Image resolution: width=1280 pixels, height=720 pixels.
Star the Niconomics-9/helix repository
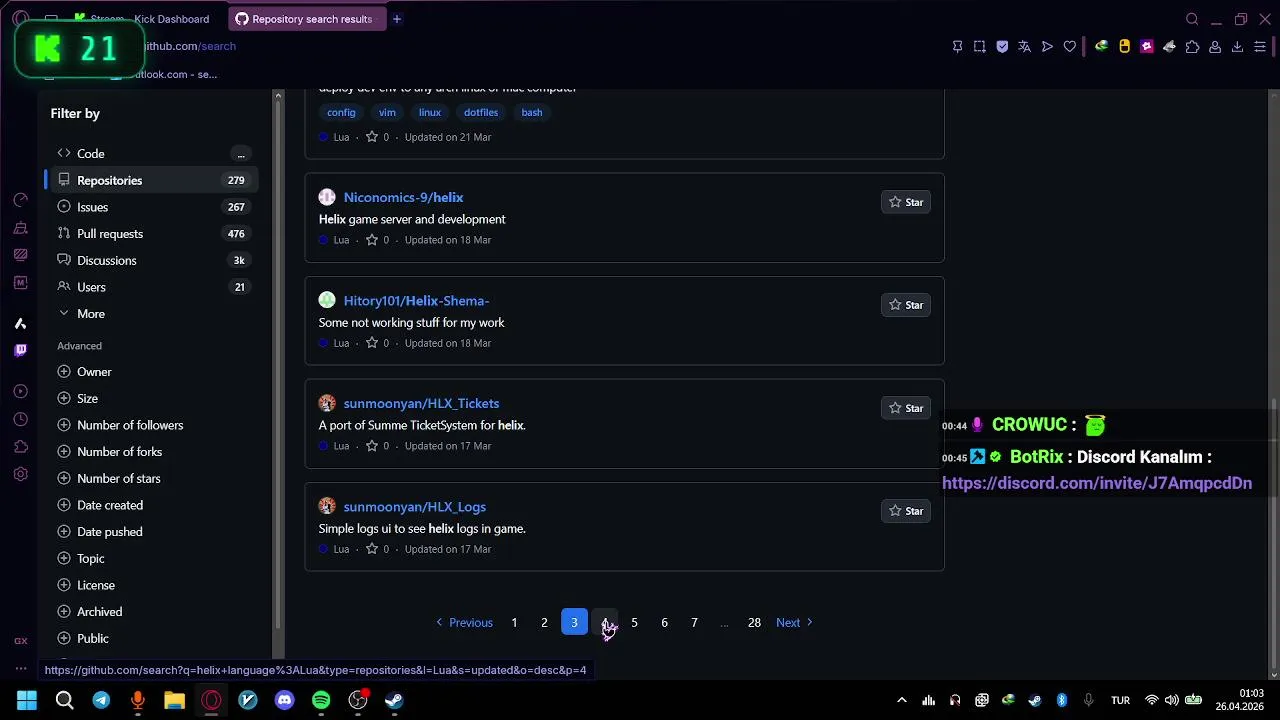coord(906,202)
